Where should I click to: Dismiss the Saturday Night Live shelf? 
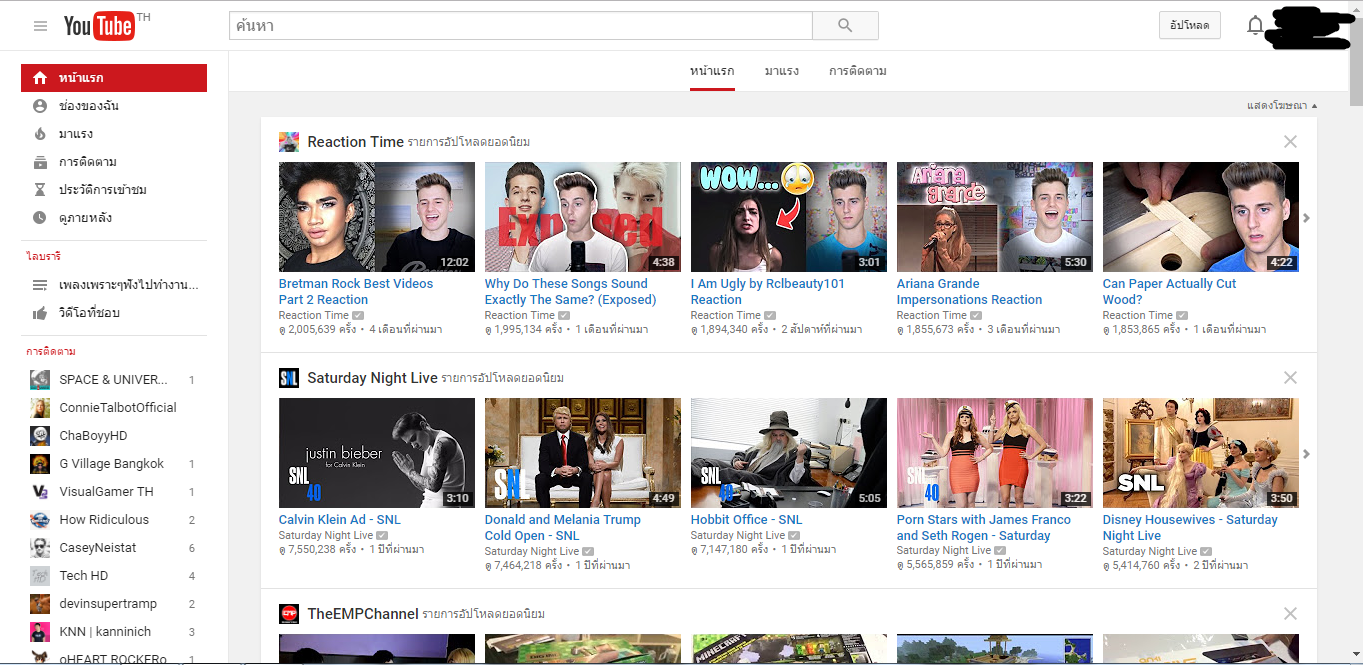click(1290, 378)
